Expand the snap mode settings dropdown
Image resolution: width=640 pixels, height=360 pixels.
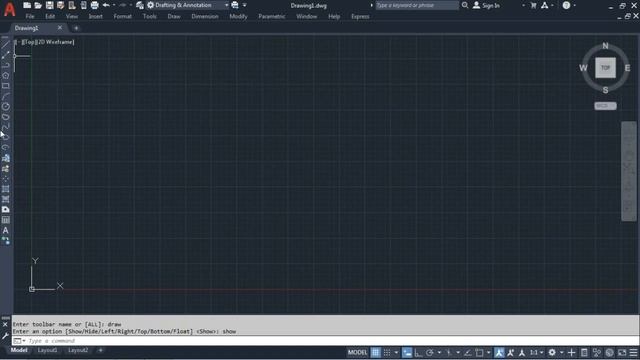point(396,353)
